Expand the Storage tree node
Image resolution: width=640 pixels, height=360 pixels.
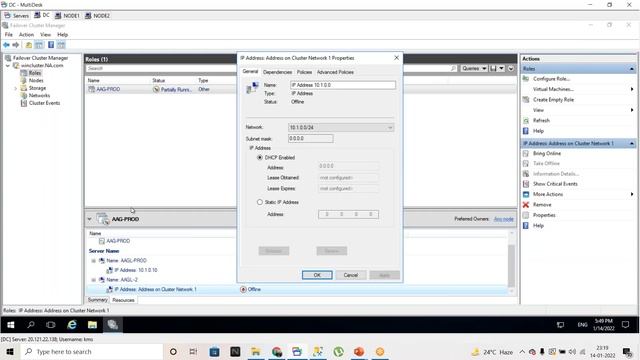[16, 88]
